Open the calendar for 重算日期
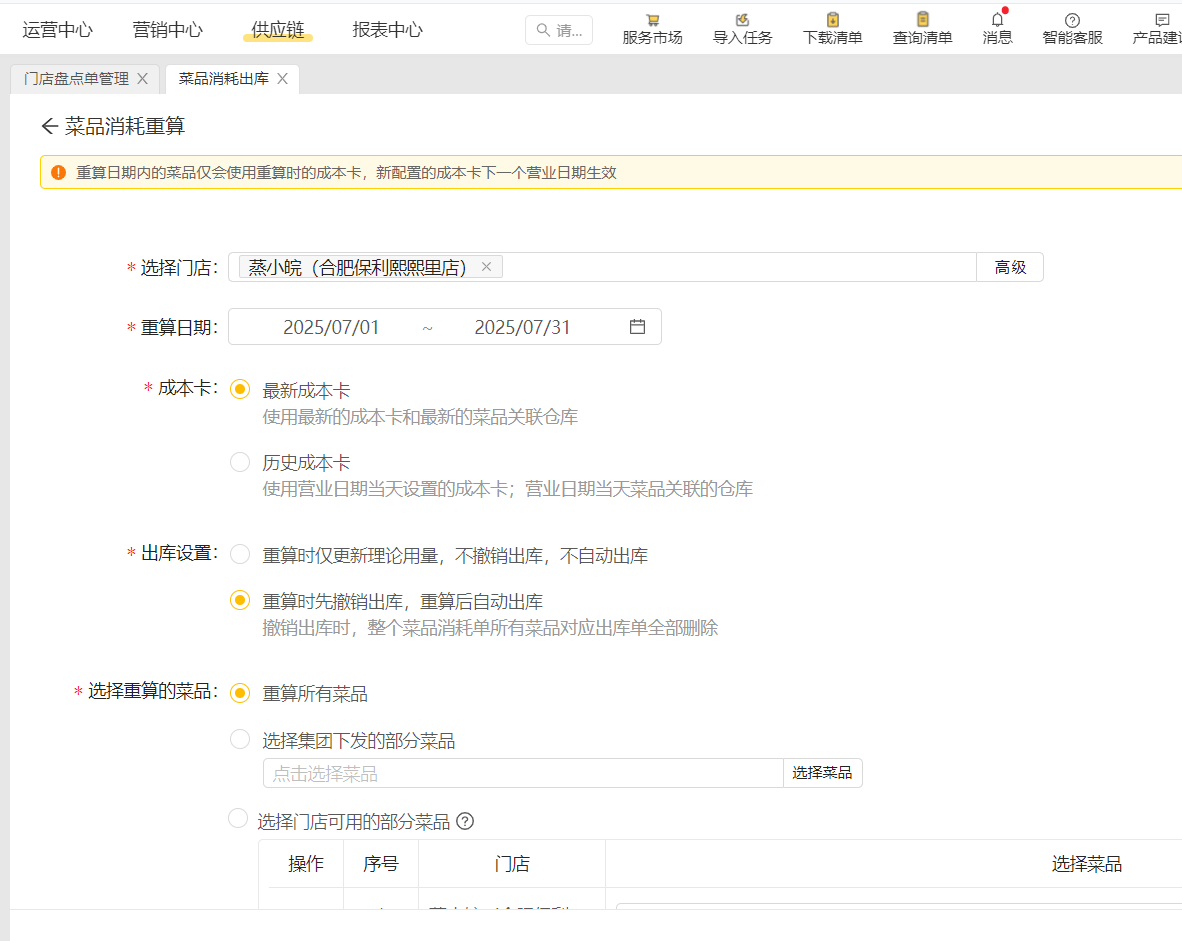Viewport: 1182px width, 941px height. coord(637,326)
